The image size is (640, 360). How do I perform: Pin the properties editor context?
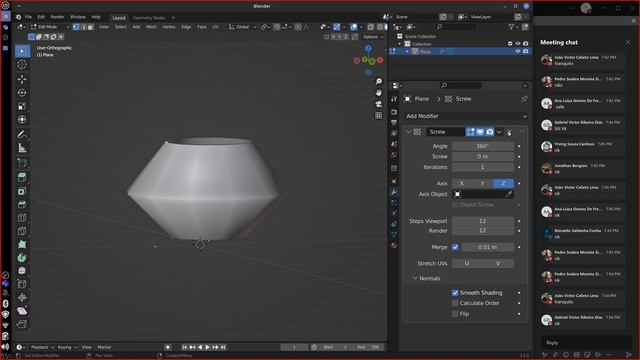524,99
